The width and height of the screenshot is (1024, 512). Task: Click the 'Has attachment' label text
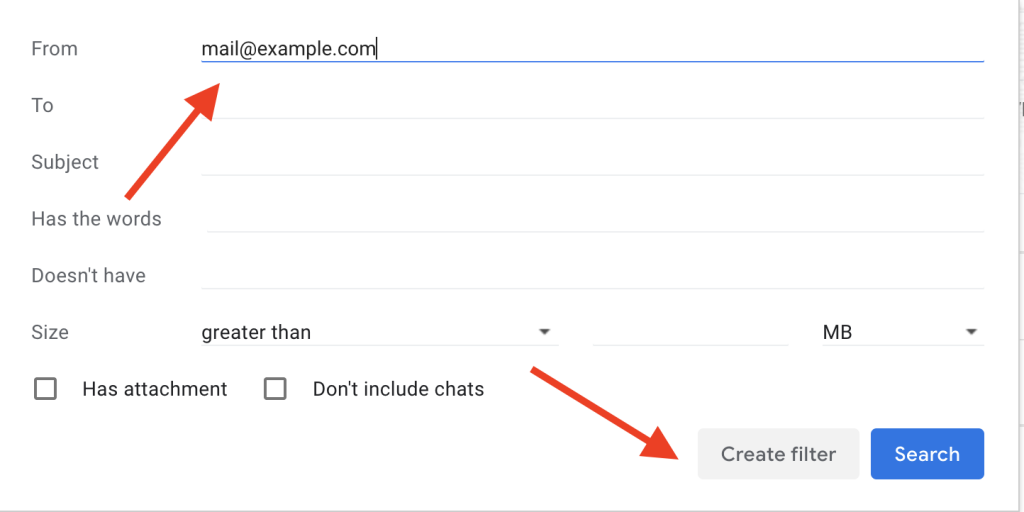(155, 389)
